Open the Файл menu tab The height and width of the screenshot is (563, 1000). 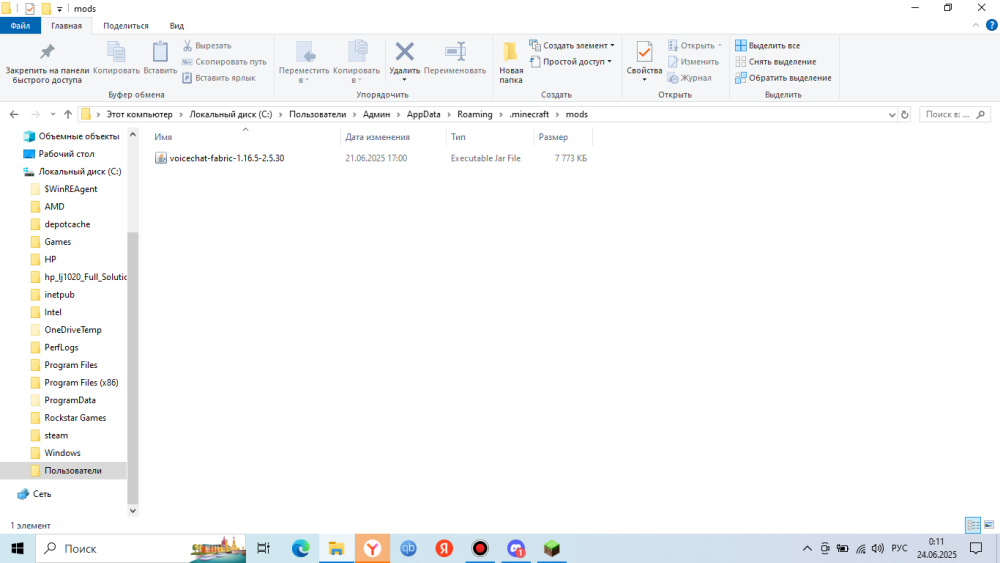[x=20, y=26]
